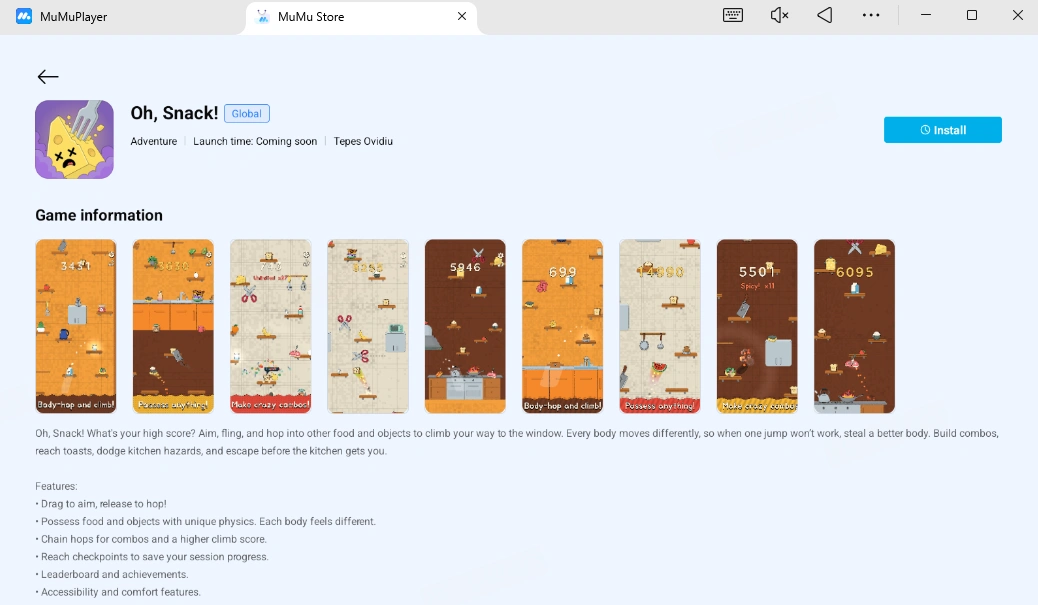Screen dimensions: 1038x605
Task: Click the Oh, Snack! cheese app icon
Action: tap(74, 140)
